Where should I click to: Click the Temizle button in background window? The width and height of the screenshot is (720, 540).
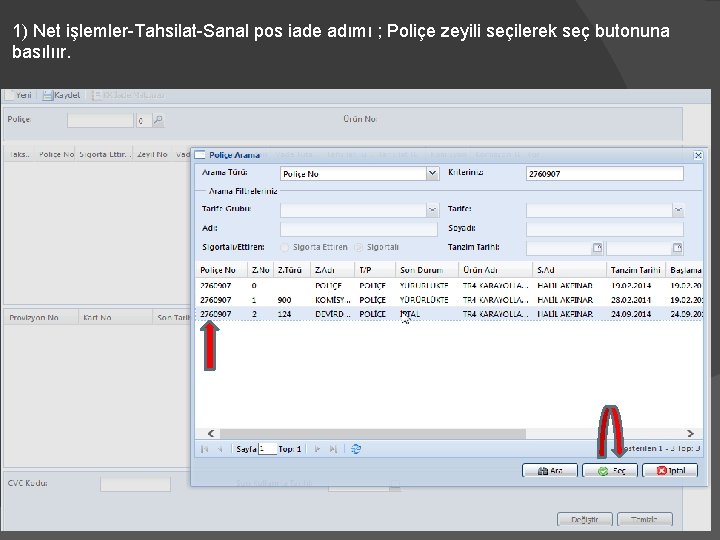click(x=645, y=519)
